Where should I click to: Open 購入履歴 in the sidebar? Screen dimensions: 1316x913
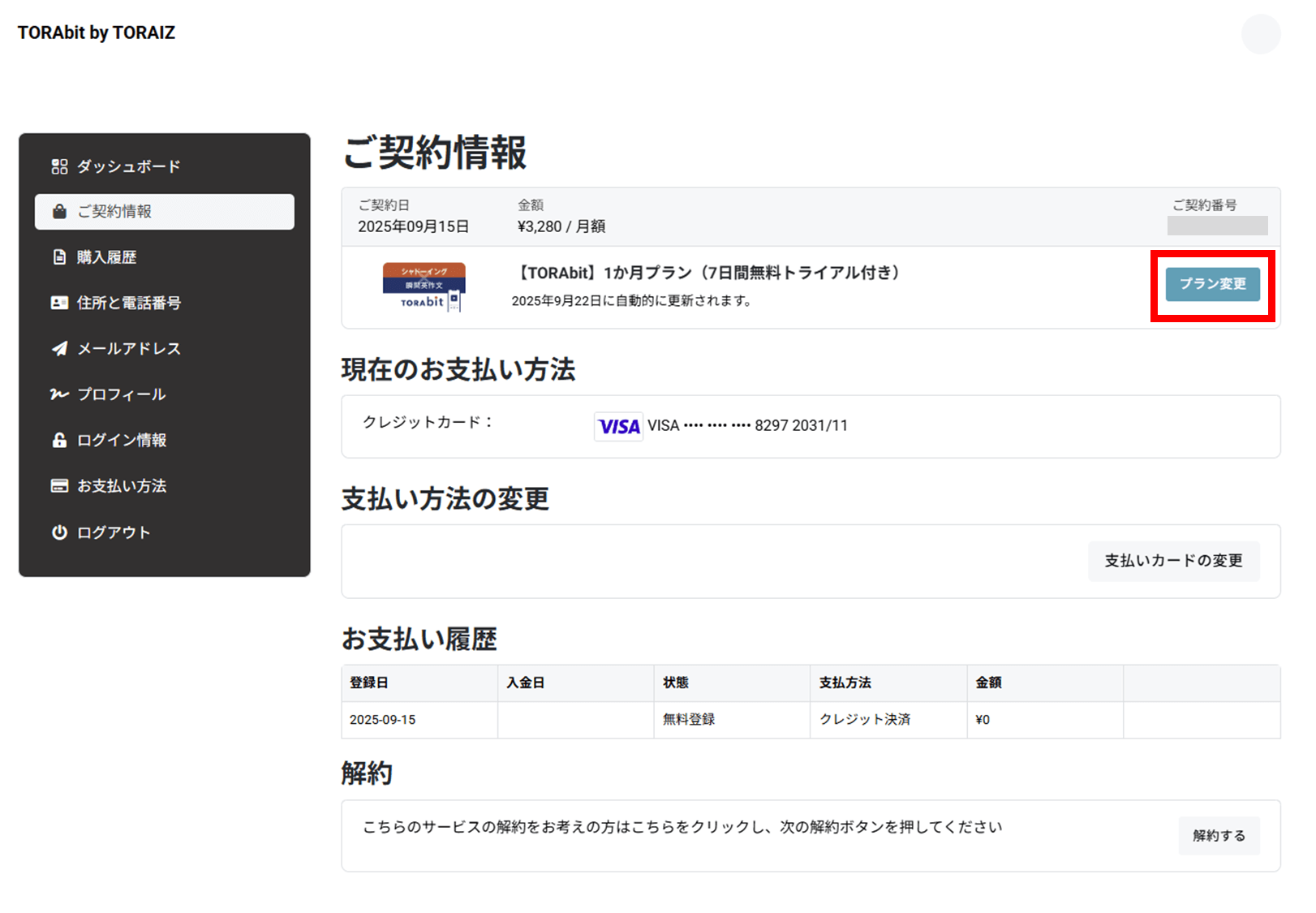(106, 257)
